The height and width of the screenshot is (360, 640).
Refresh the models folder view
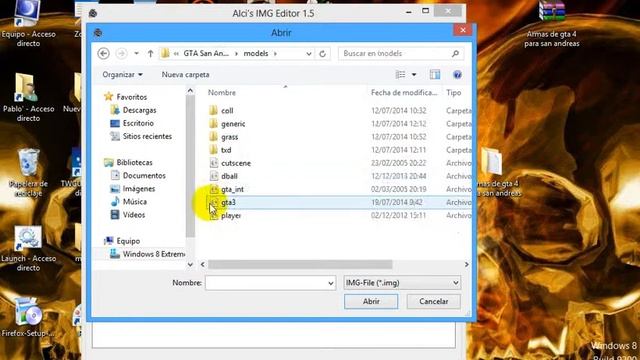322,53
